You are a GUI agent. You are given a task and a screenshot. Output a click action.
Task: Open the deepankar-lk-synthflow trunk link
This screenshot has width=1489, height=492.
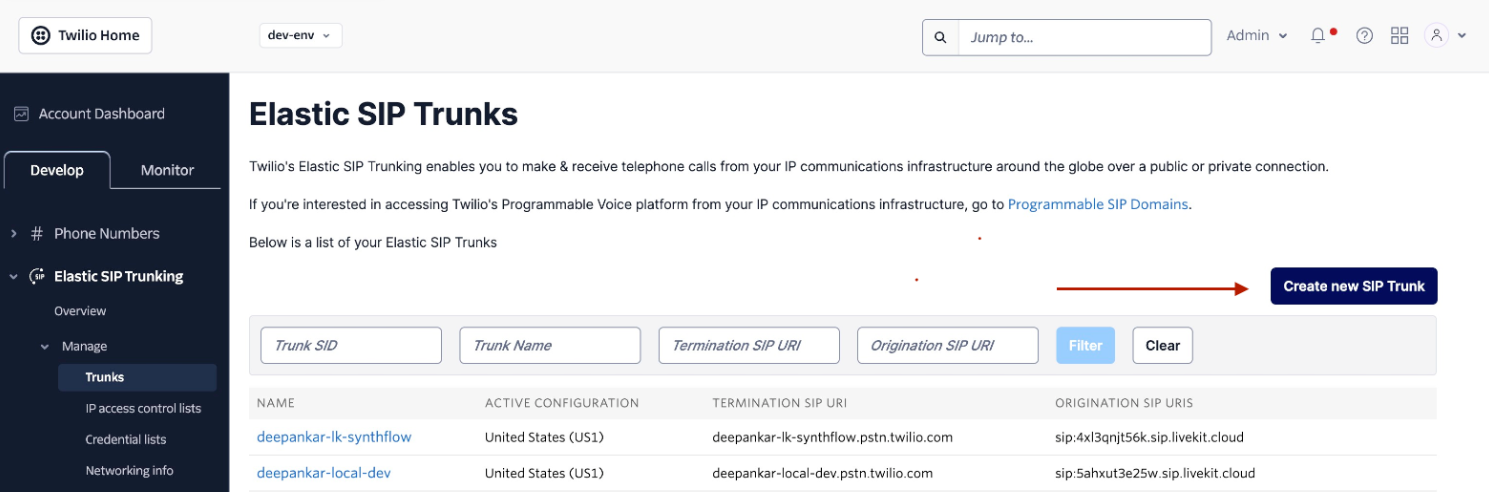(x=334, y=437)
